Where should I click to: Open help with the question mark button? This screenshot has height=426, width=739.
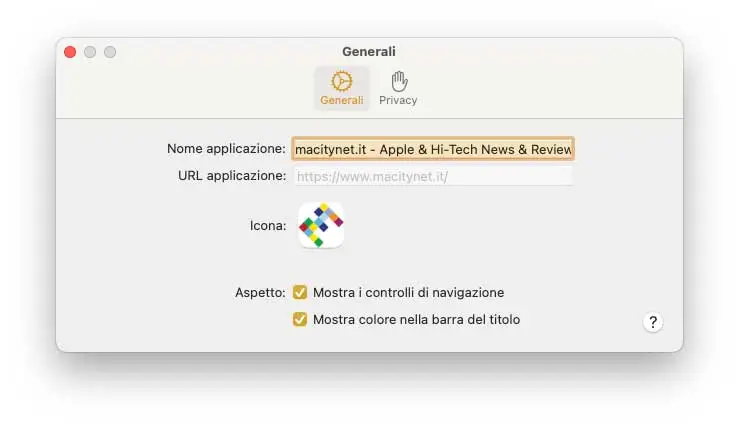[653, 322]
